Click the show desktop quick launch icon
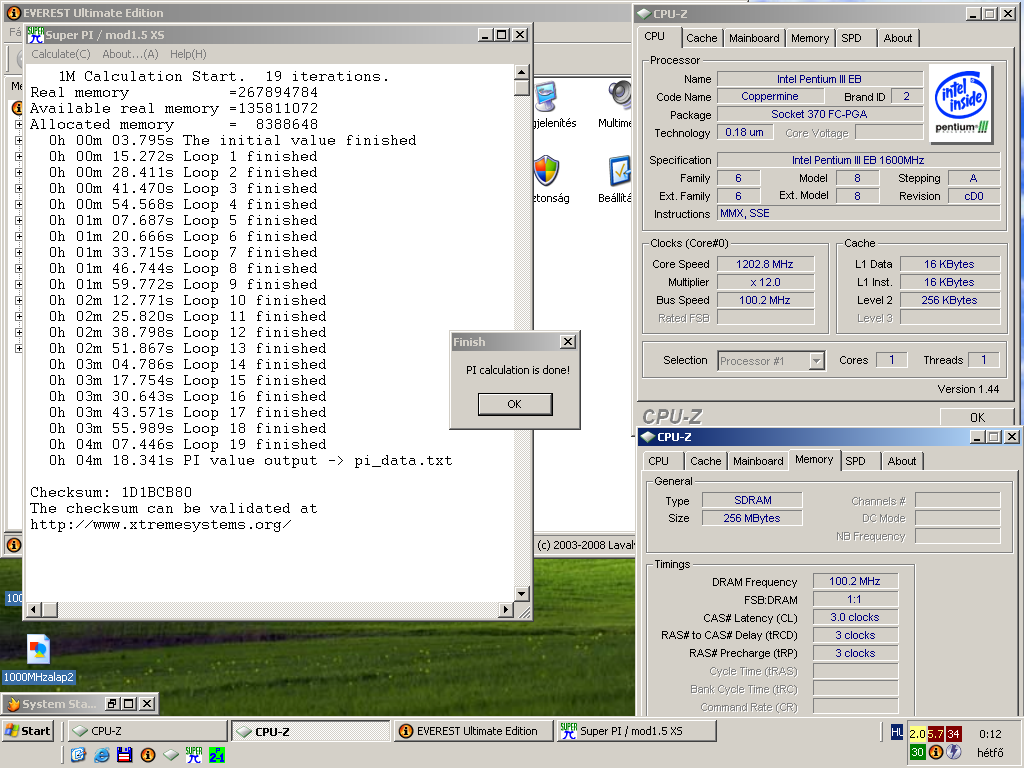The height and width of the screenshot is (768, 1024). [x=78, y=755]
